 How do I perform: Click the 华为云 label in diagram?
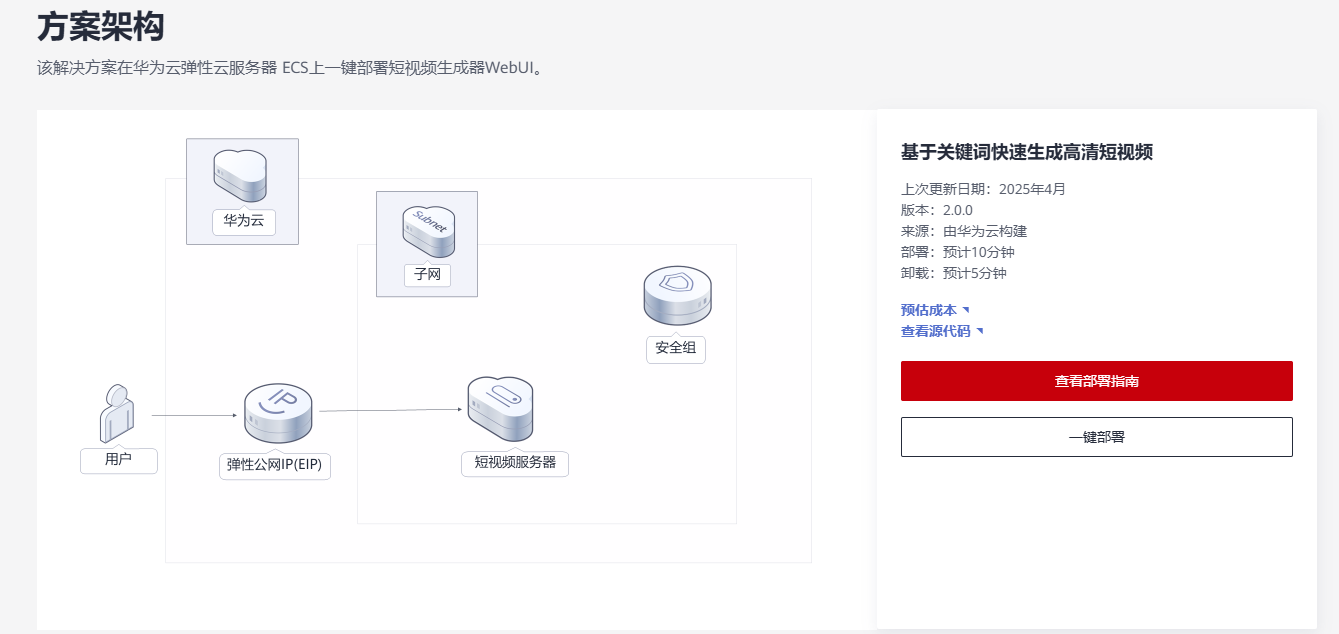[x=244, y=221]
